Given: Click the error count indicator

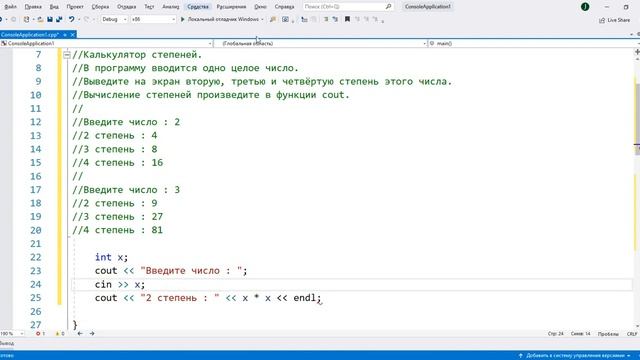Looking at the screenshot, I should click(40, 333).
